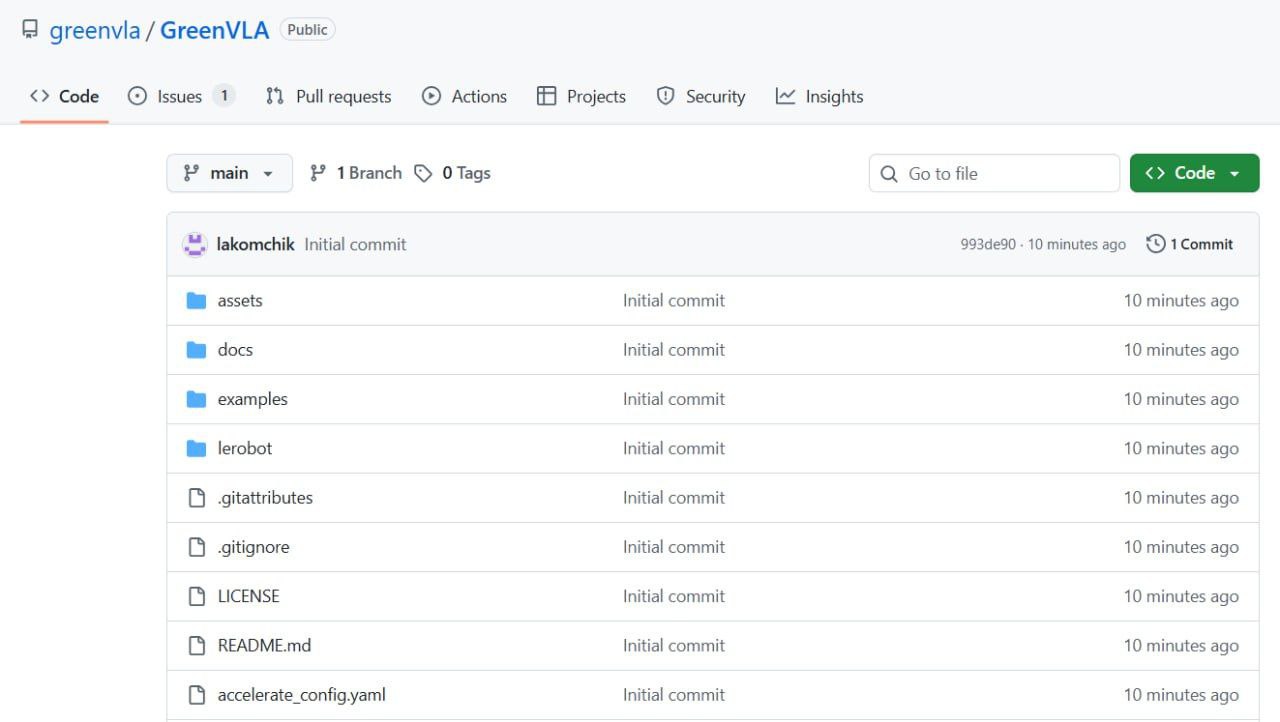Click the docs folder icon
Image resolution: width=1280 pixels, height=722 pixels.
coord(196,350)
